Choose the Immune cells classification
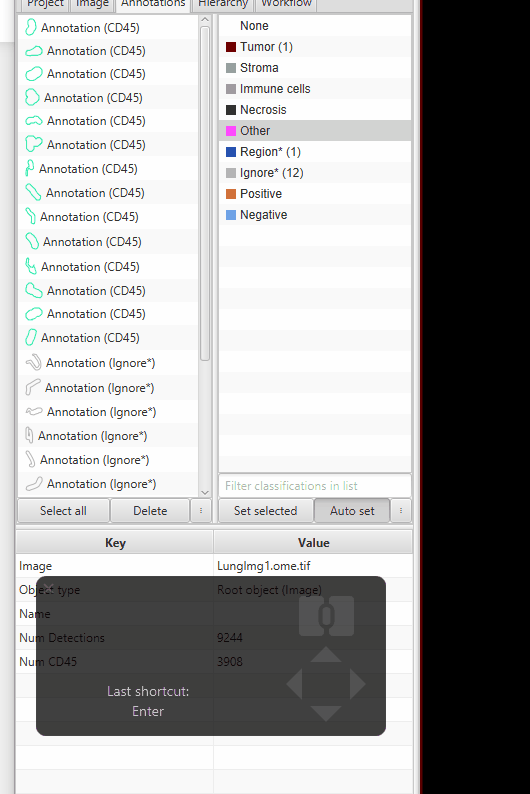The image size is (530, 794). coord(315,89)
